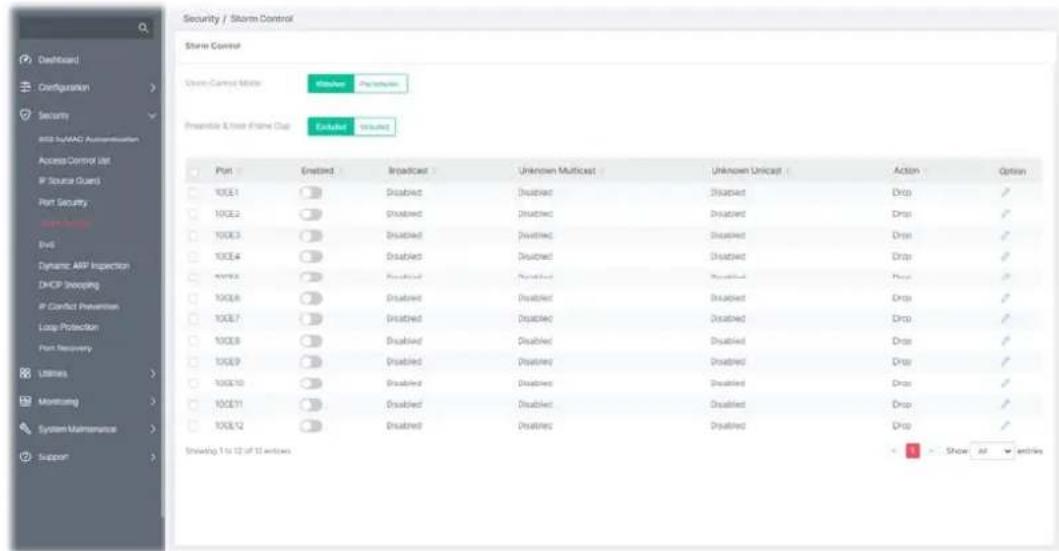
Task: Open IP Conflict Prevention in sidebar
Action: point(78,307)
